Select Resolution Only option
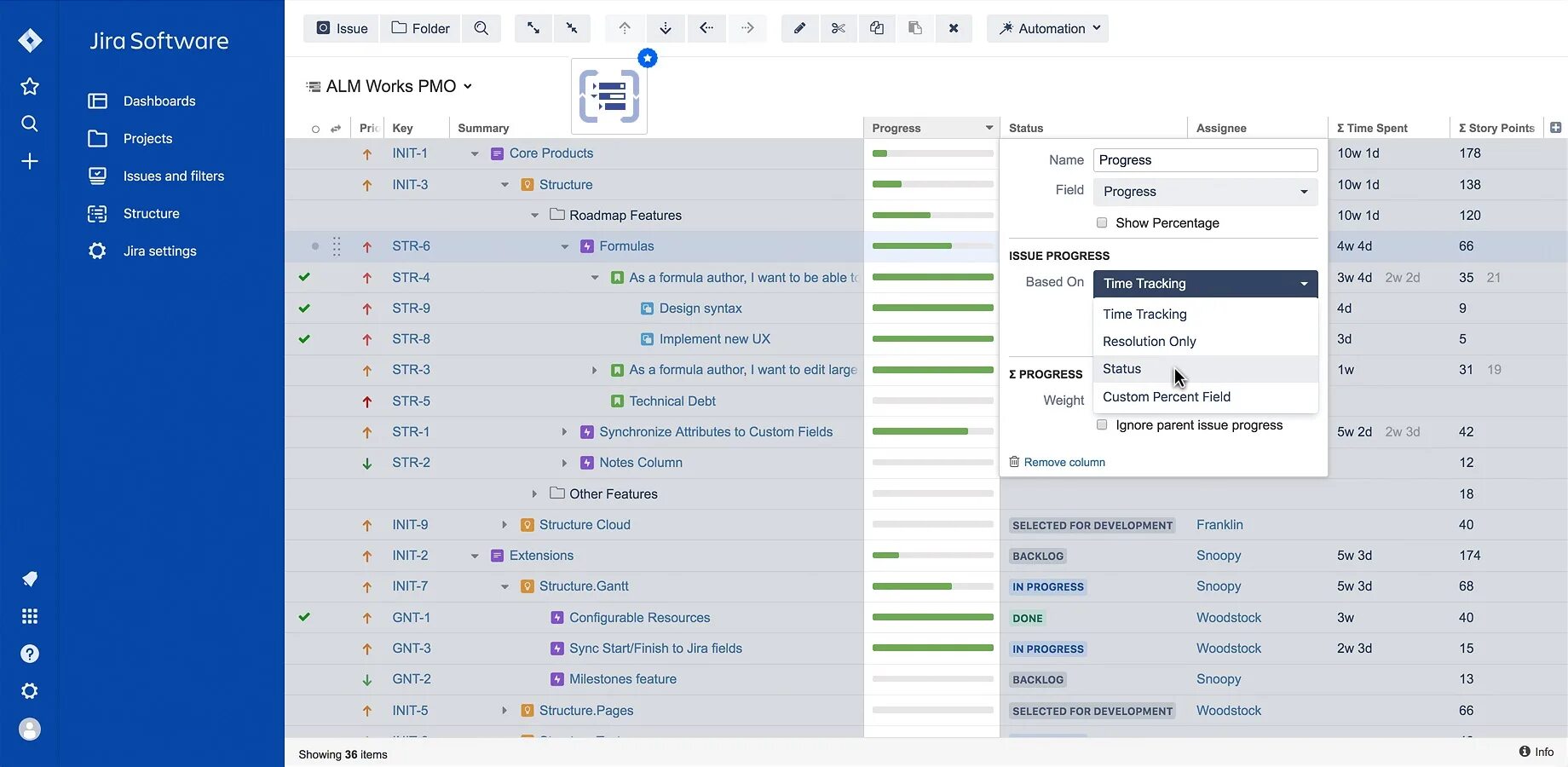 click(x=1205, y=341)
